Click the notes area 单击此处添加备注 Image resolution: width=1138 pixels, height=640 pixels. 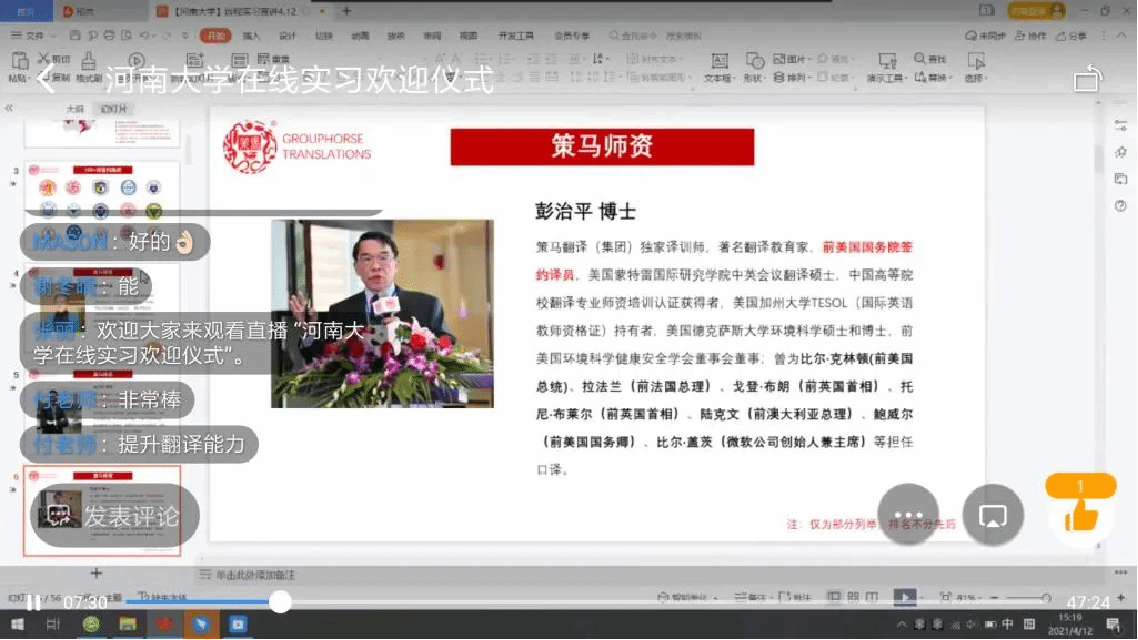[x=255, y=575]
